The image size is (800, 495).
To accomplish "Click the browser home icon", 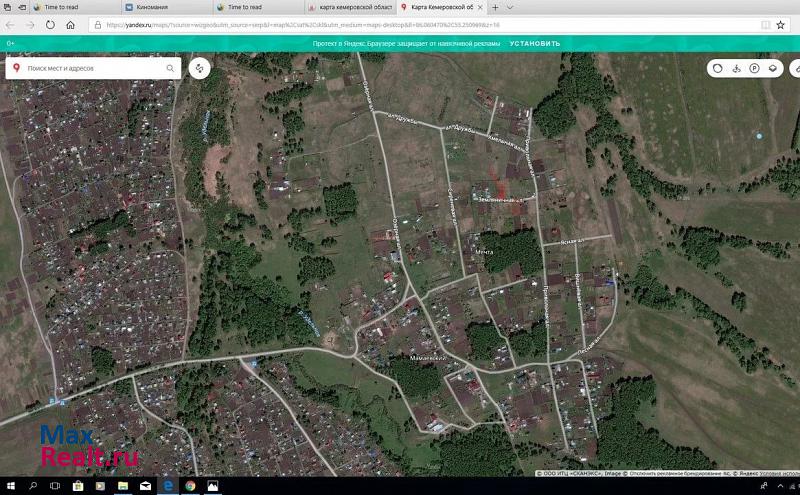I will (70, 25).
